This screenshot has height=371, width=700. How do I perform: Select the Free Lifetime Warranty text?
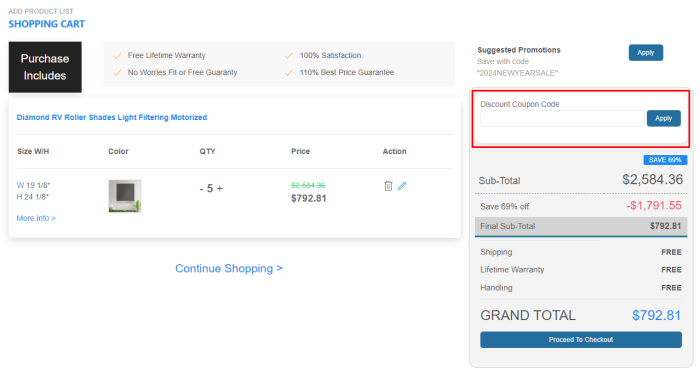167,55
